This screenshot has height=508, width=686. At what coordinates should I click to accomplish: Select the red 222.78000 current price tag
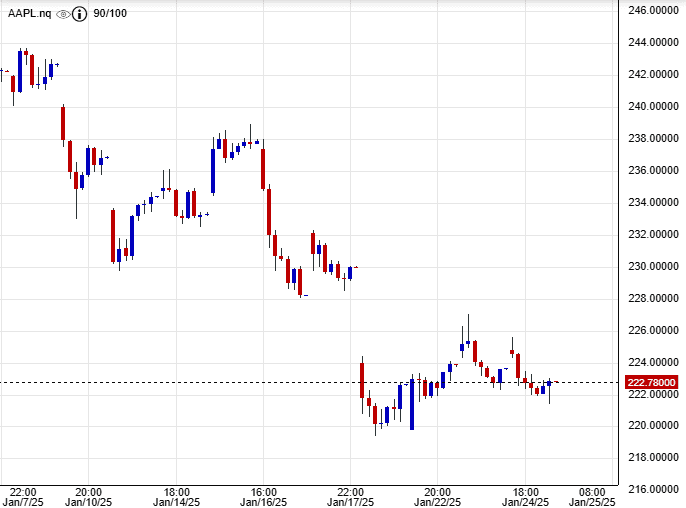pos(651,382)
